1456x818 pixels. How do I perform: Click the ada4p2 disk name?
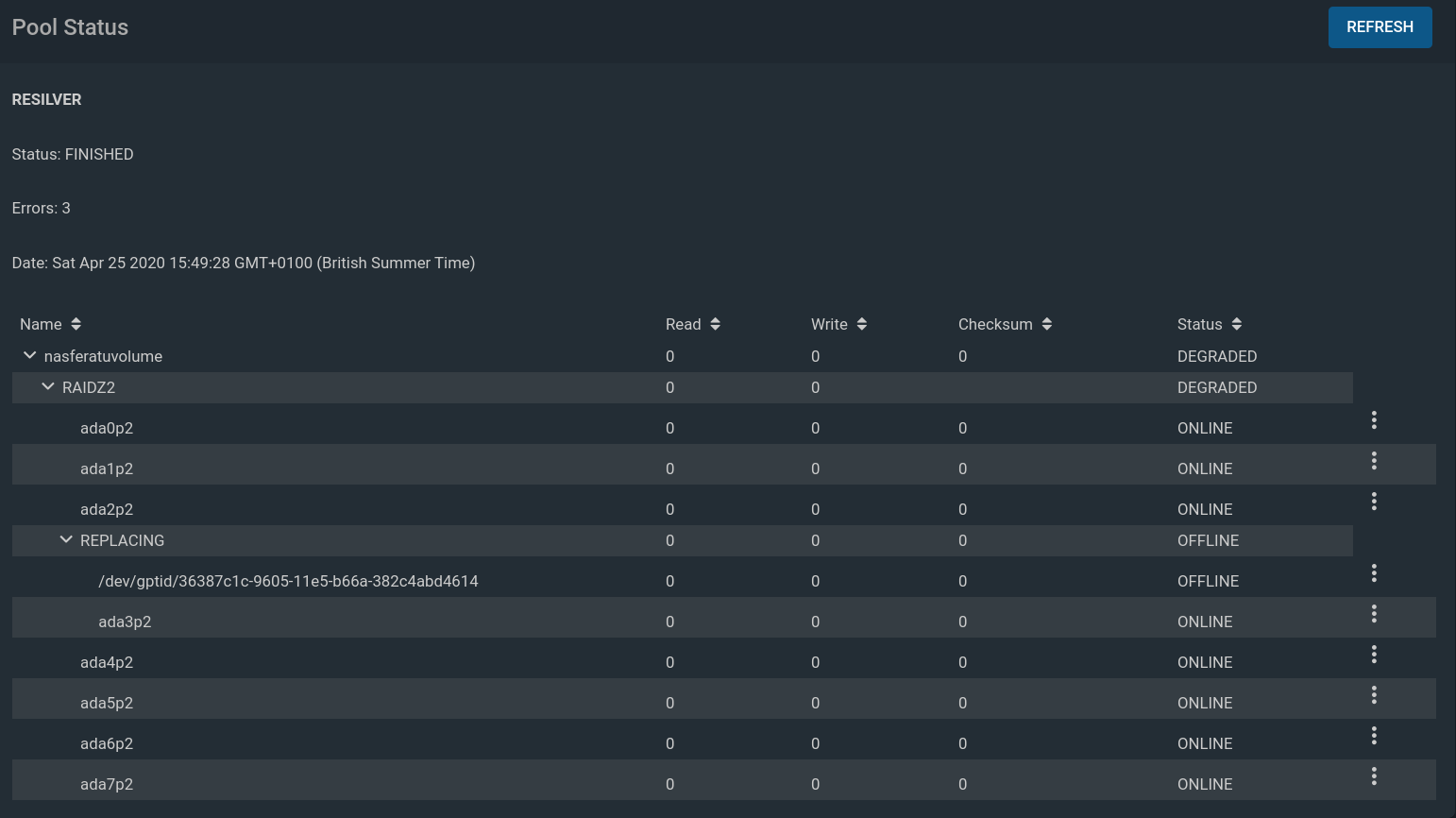pos(107,662)
